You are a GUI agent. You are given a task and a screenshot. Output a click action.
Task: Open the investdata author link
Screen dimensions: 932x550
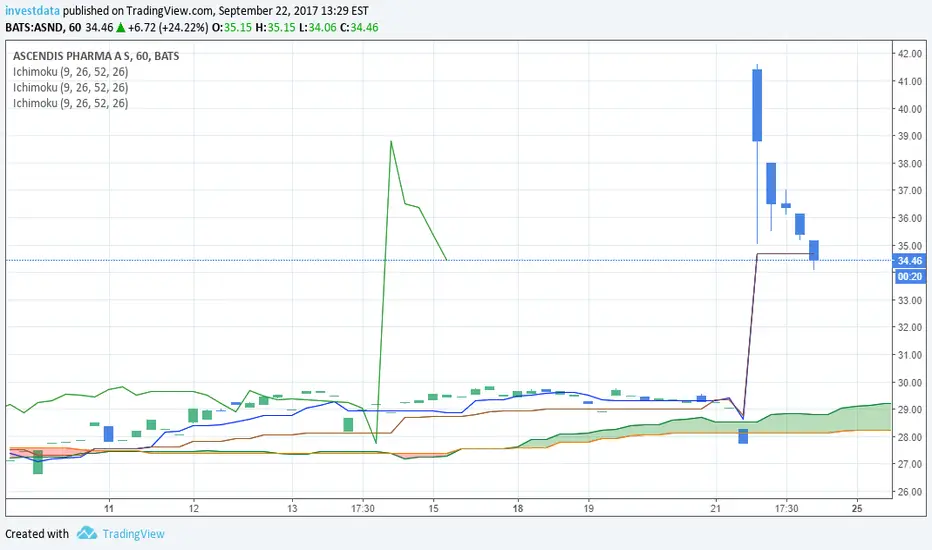[x=32, y=11]
